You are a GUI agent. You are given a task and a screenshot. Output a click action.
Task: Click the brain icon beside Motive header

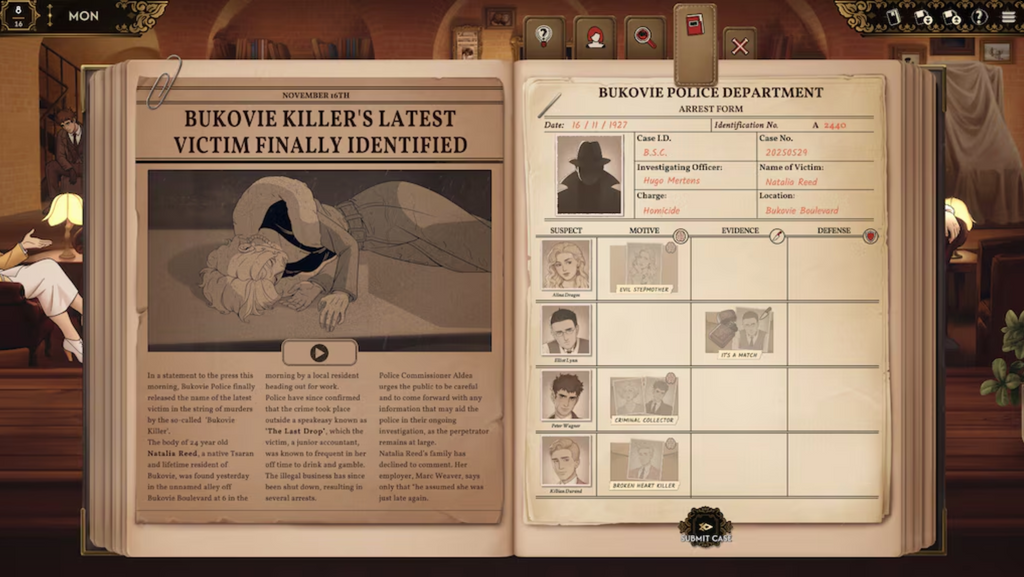click(680, 236)
